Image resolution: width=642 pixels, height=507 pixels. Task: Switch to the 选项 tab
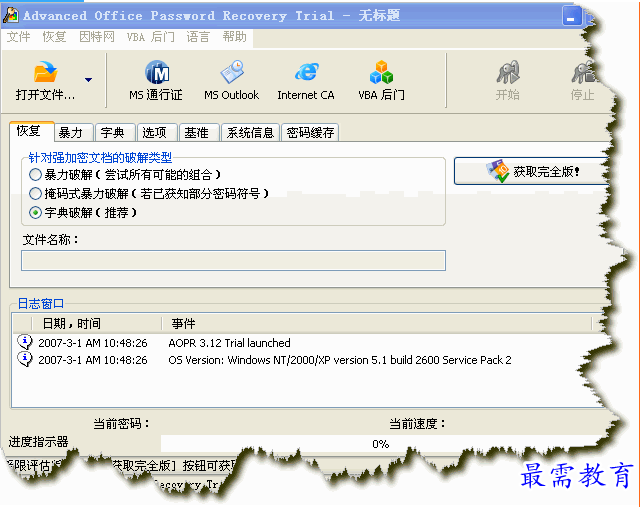[x=157, y=132]
